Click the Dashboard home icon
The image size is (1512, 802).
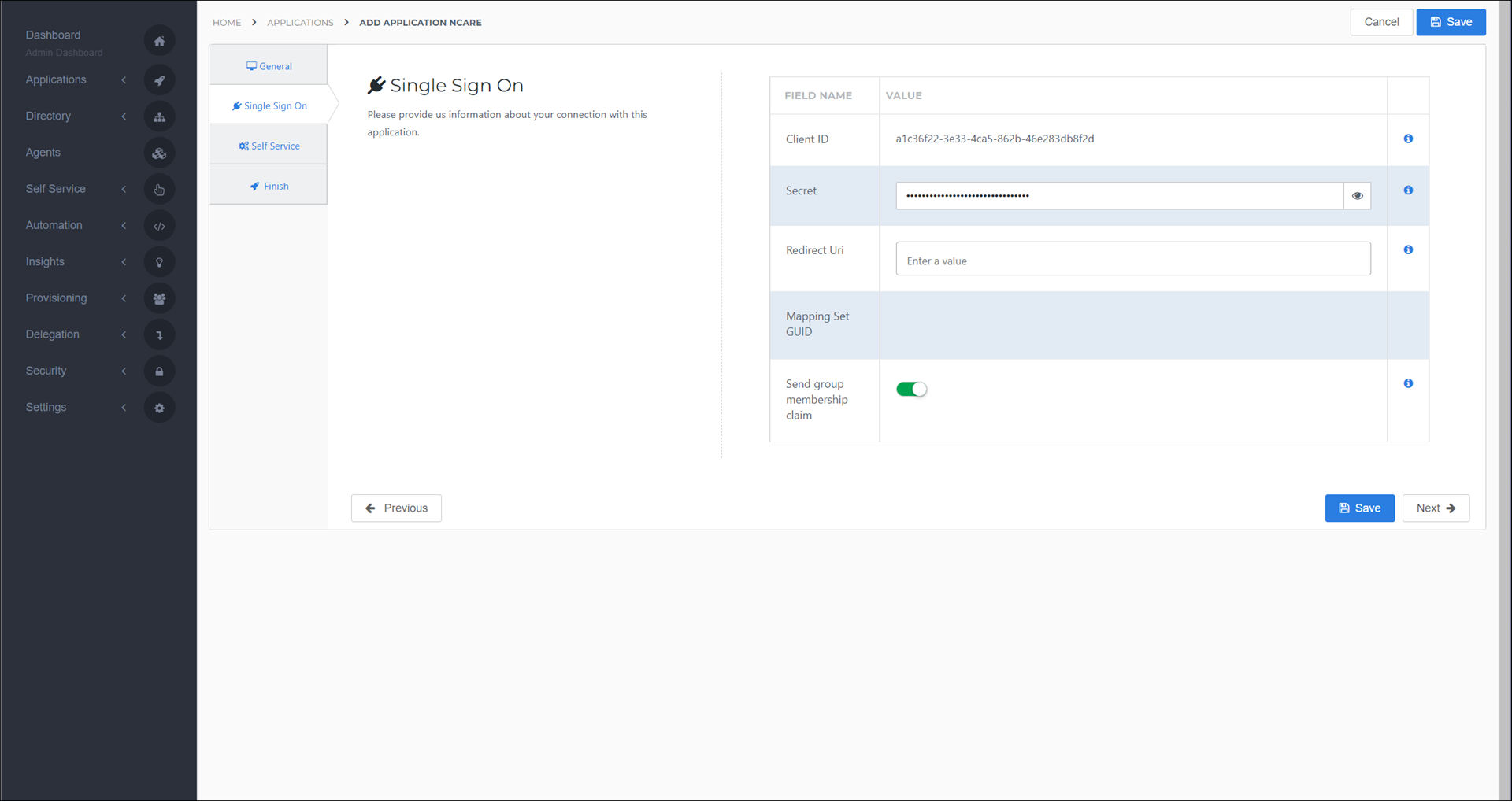coord(159,41)
